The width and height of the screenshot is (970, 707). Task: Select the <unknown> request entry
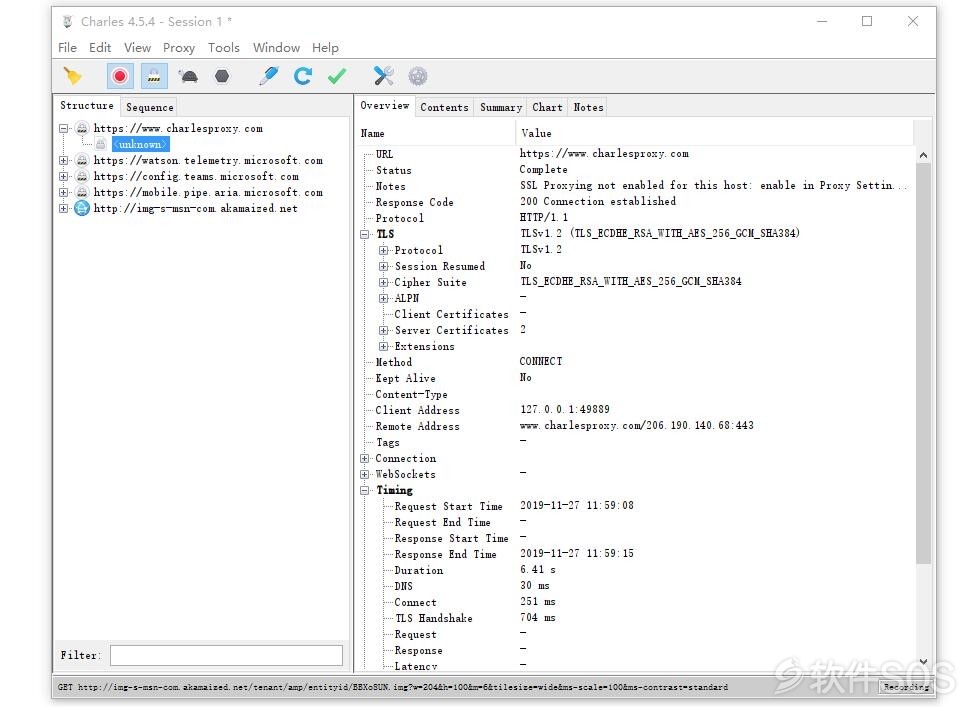coord(141,144)
